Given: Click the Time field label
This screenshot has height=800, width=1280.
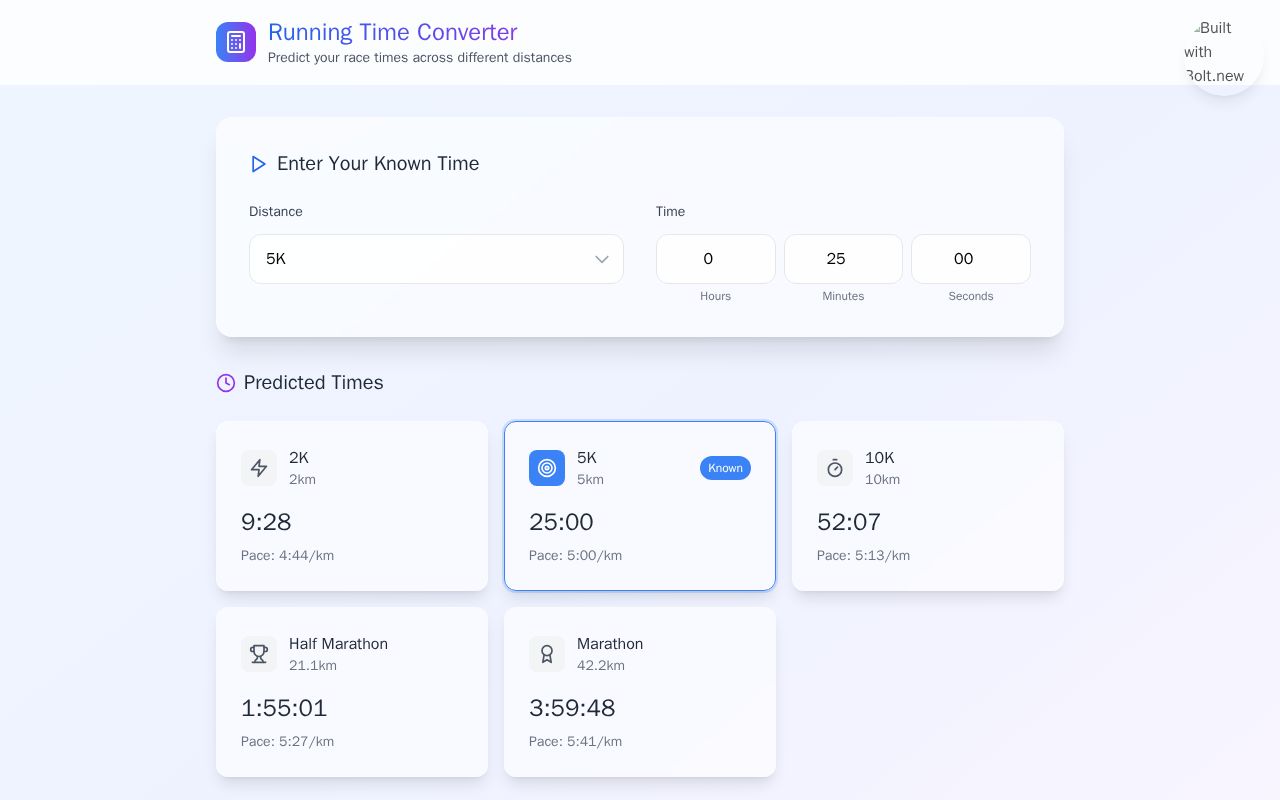Looking at the screenshot, I should (670, 212).
